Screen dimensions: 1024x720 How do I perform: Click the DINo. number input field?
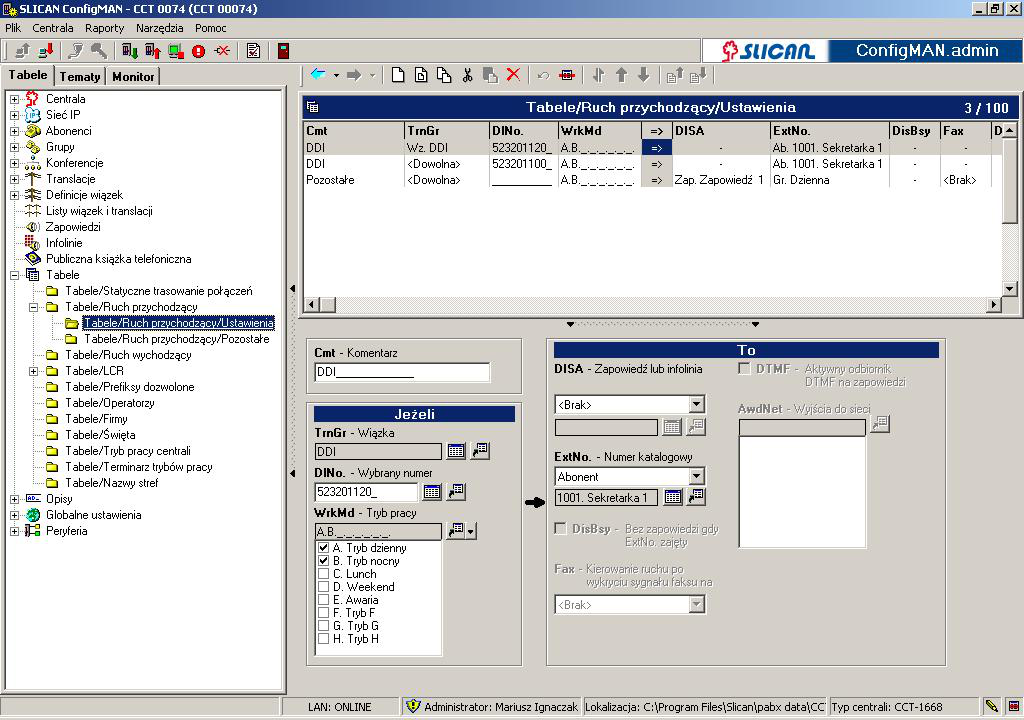(366, 492)
